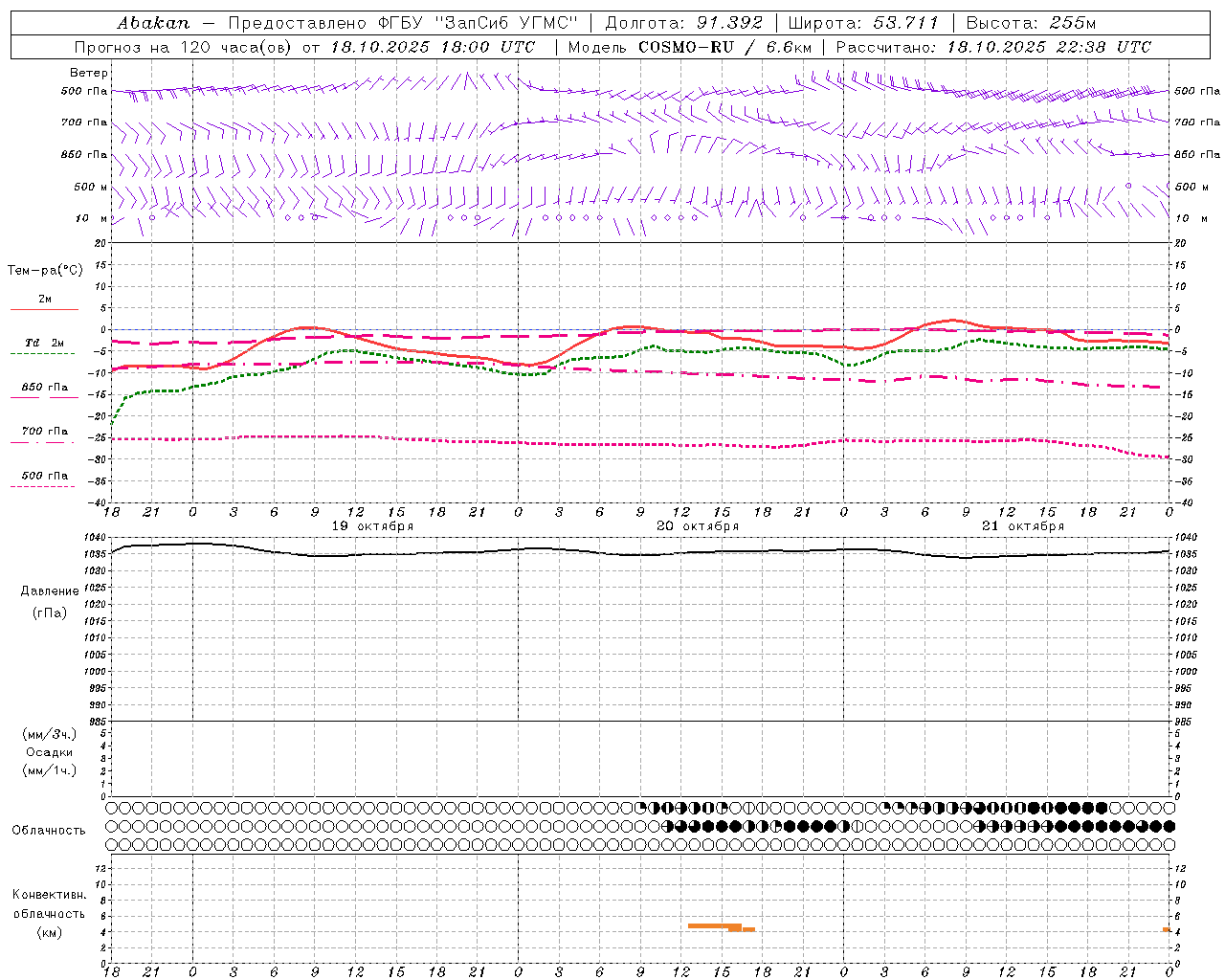Click the station name "Abakan" in the header
The width and height of the screenshot is (1225, 980).
point(153,23)
